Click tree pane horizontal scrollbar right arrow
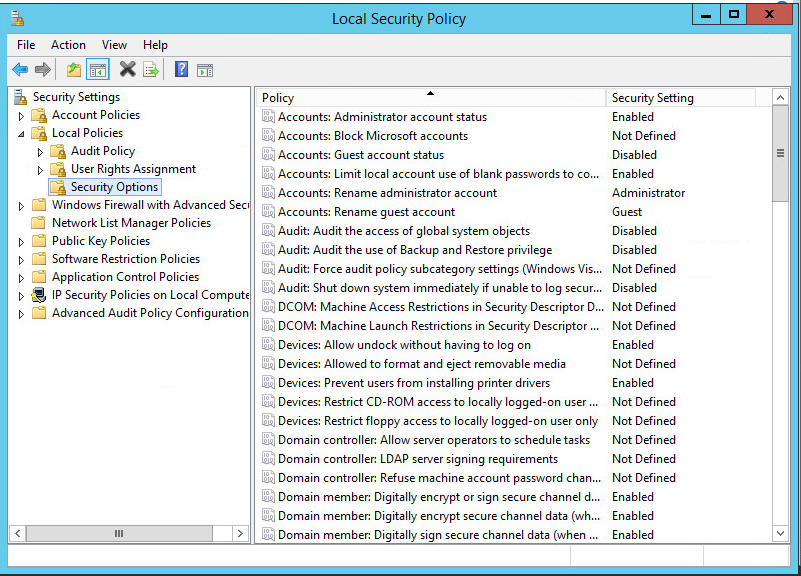 click(241, 534)
